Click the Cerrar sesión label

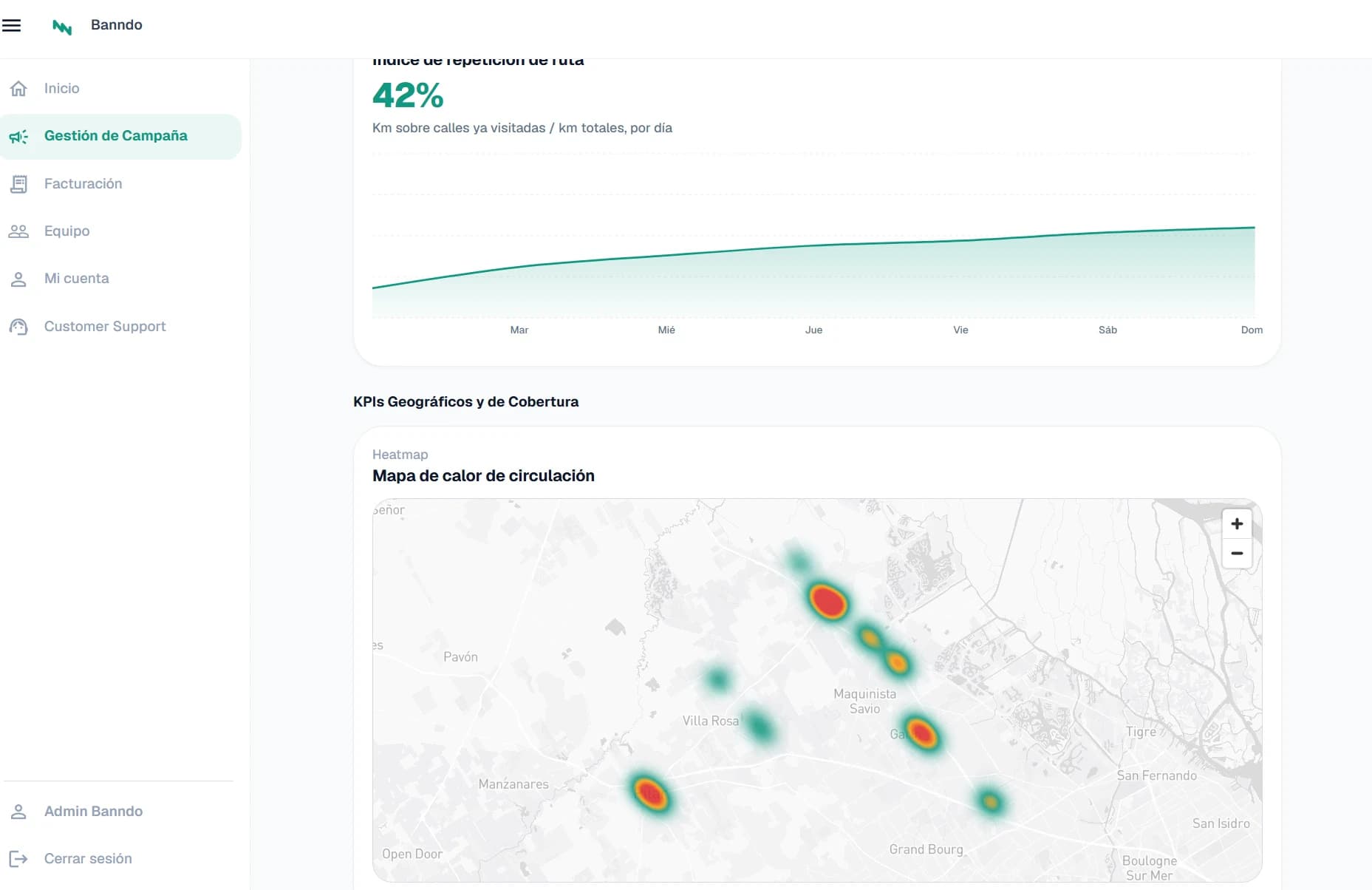[x=88, y=859]
